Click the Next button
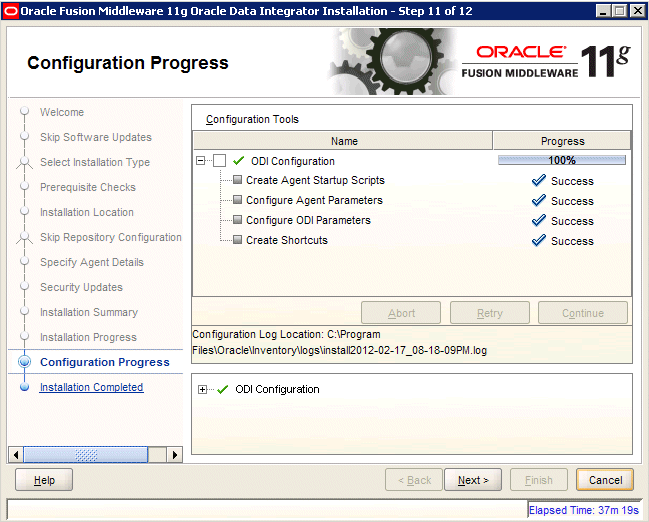This screenshot has width=649, height=522. 473,480
